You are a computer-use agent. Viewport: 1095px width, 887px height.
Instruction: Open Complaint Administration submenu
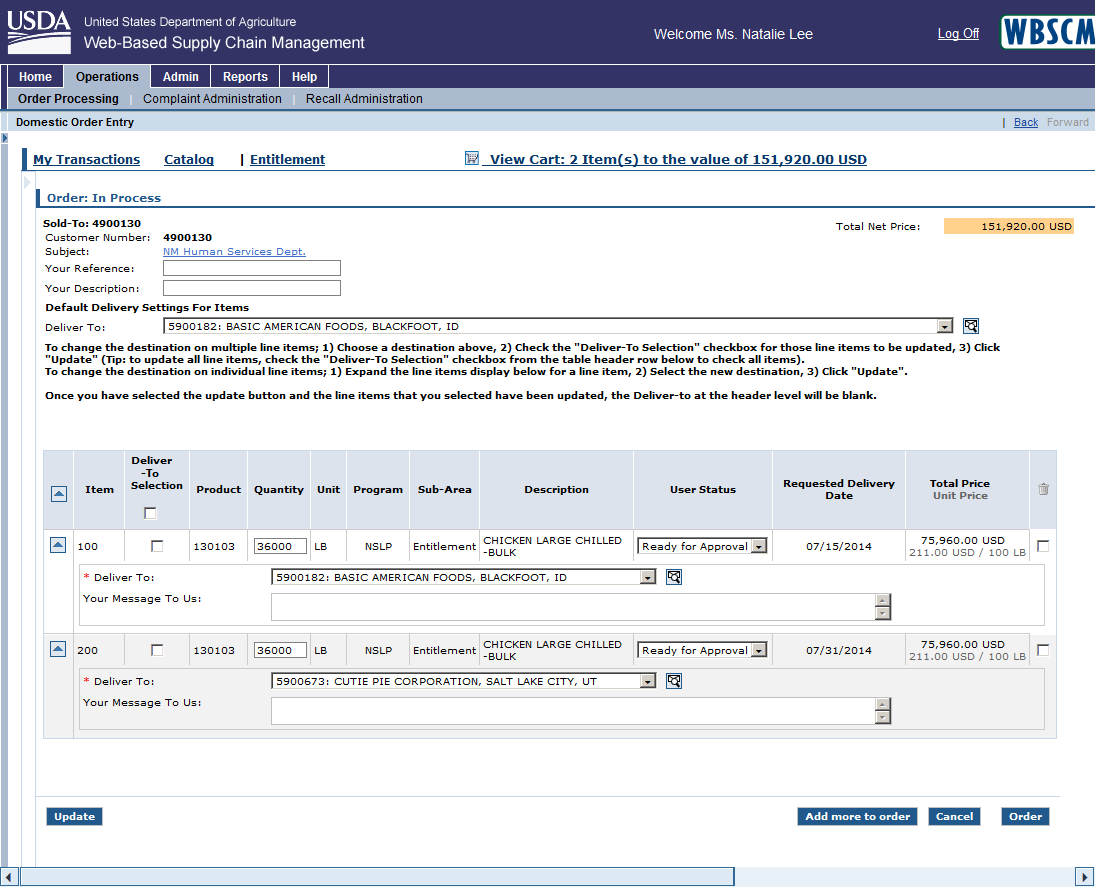(212, 99)
